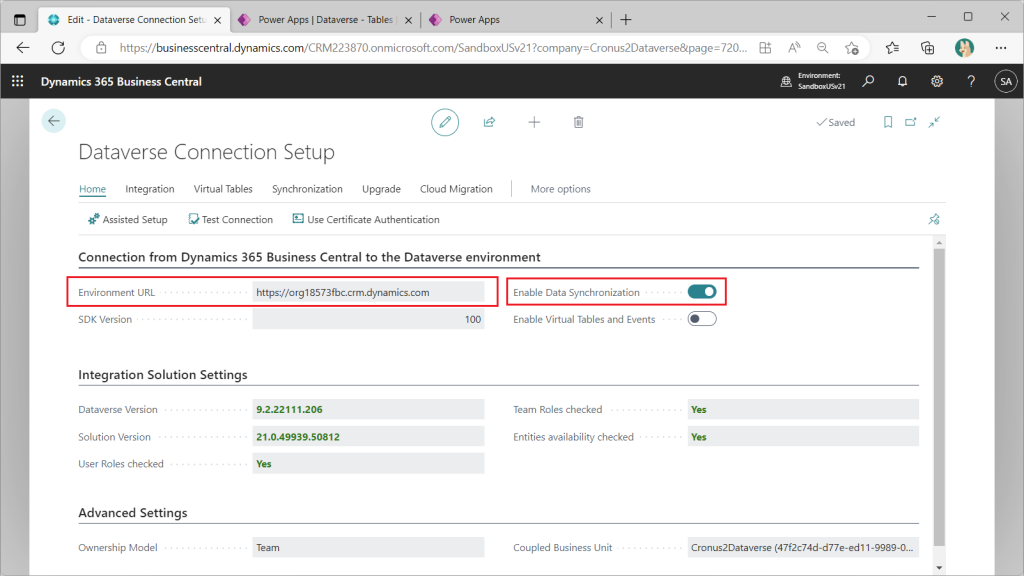1024x576 pixels.
Task: Open the SA user account avatar
Action: coord(1006,82)
